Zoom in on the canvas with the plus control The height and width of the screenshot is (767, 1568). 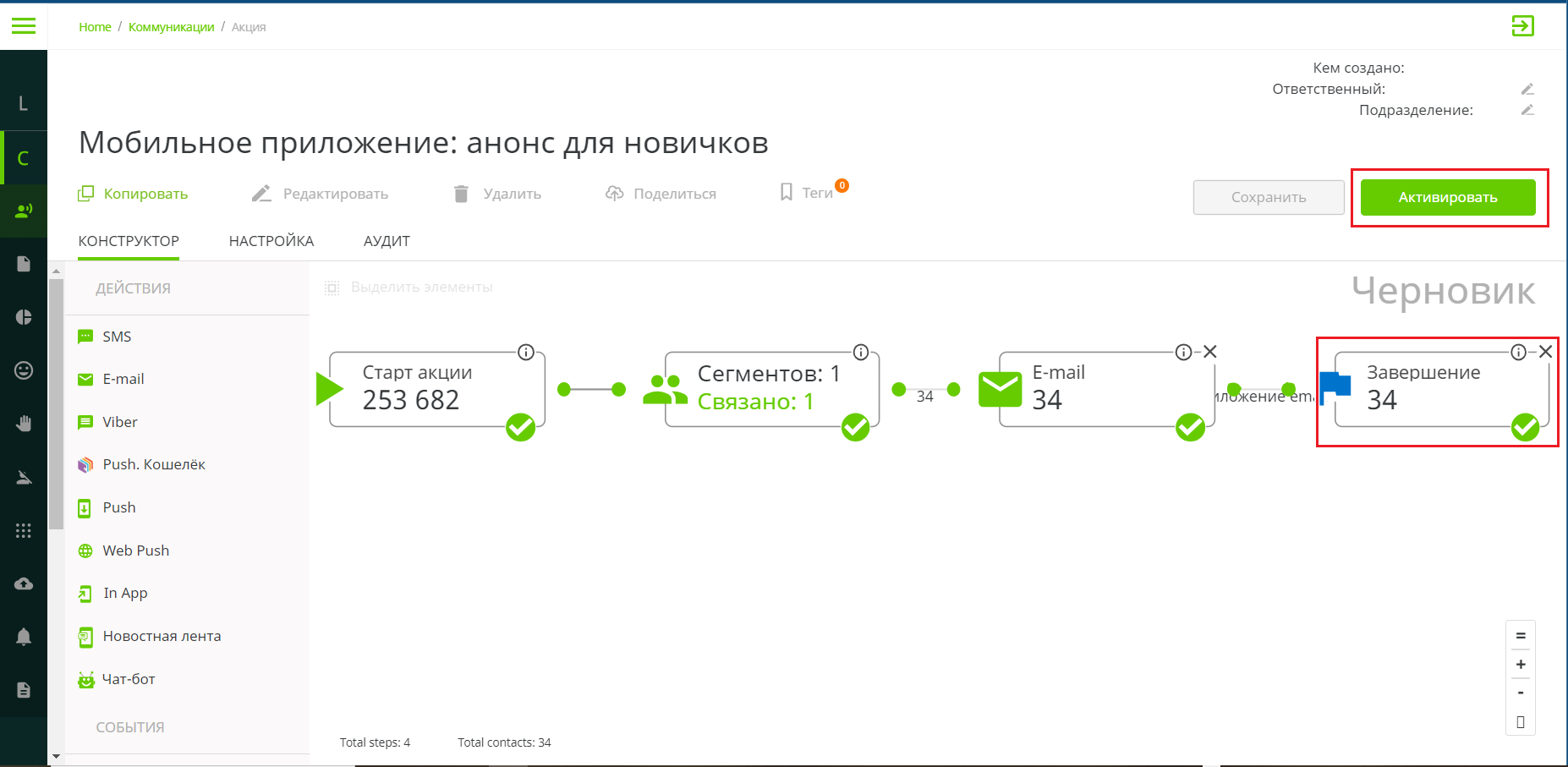coord(1520,665)
